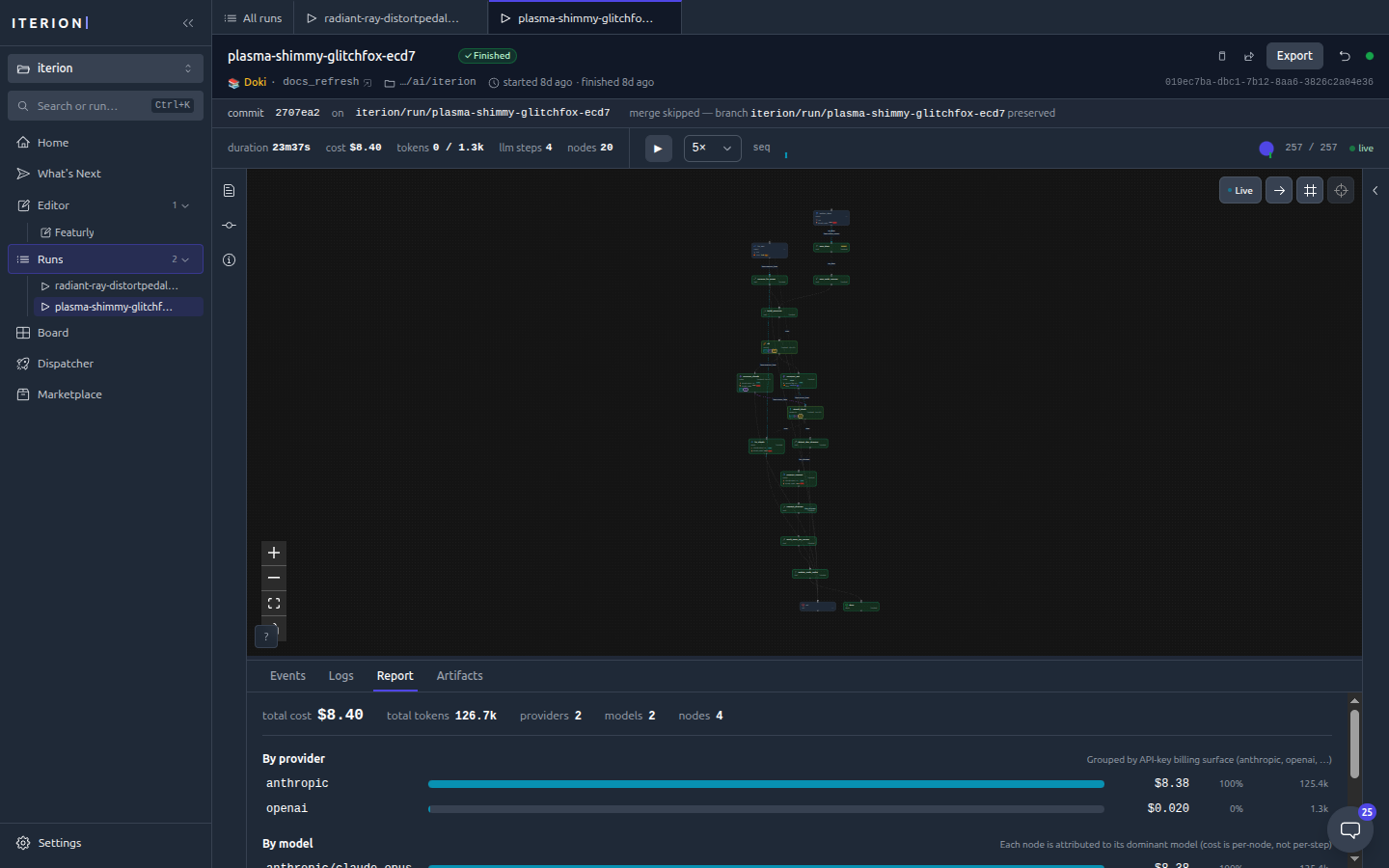Open the info icon left of canvas

[229, 260]
